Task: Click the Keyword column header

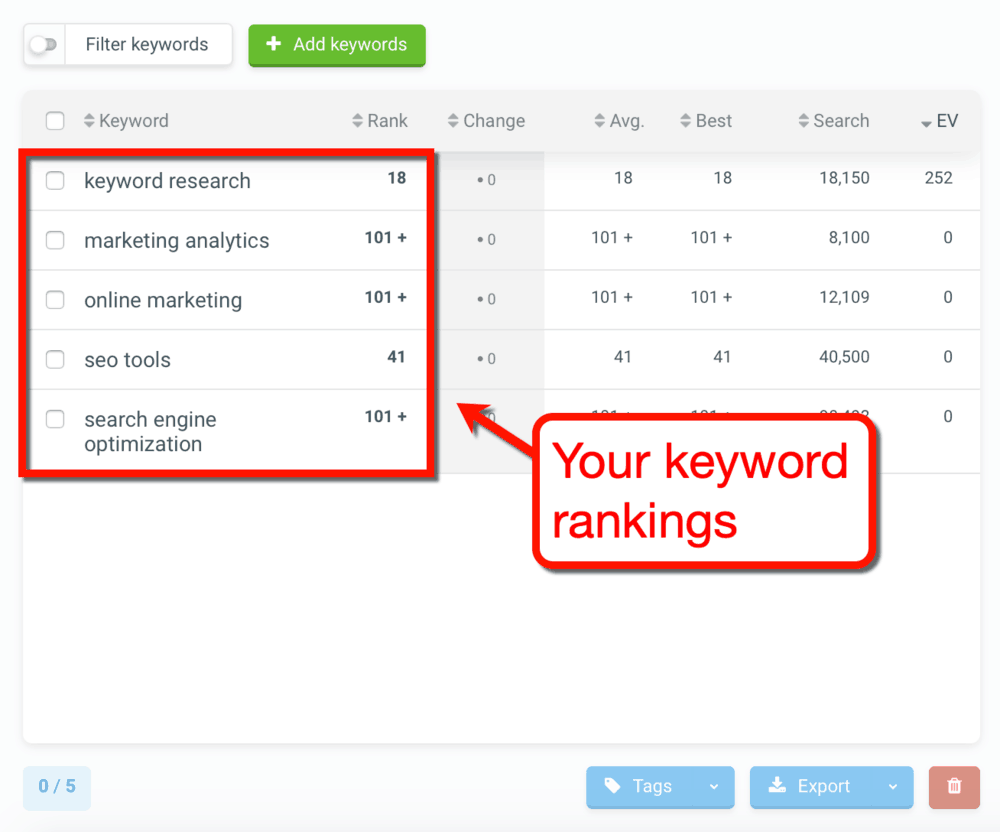Action: pyautogui.click(x=133, y=120)
